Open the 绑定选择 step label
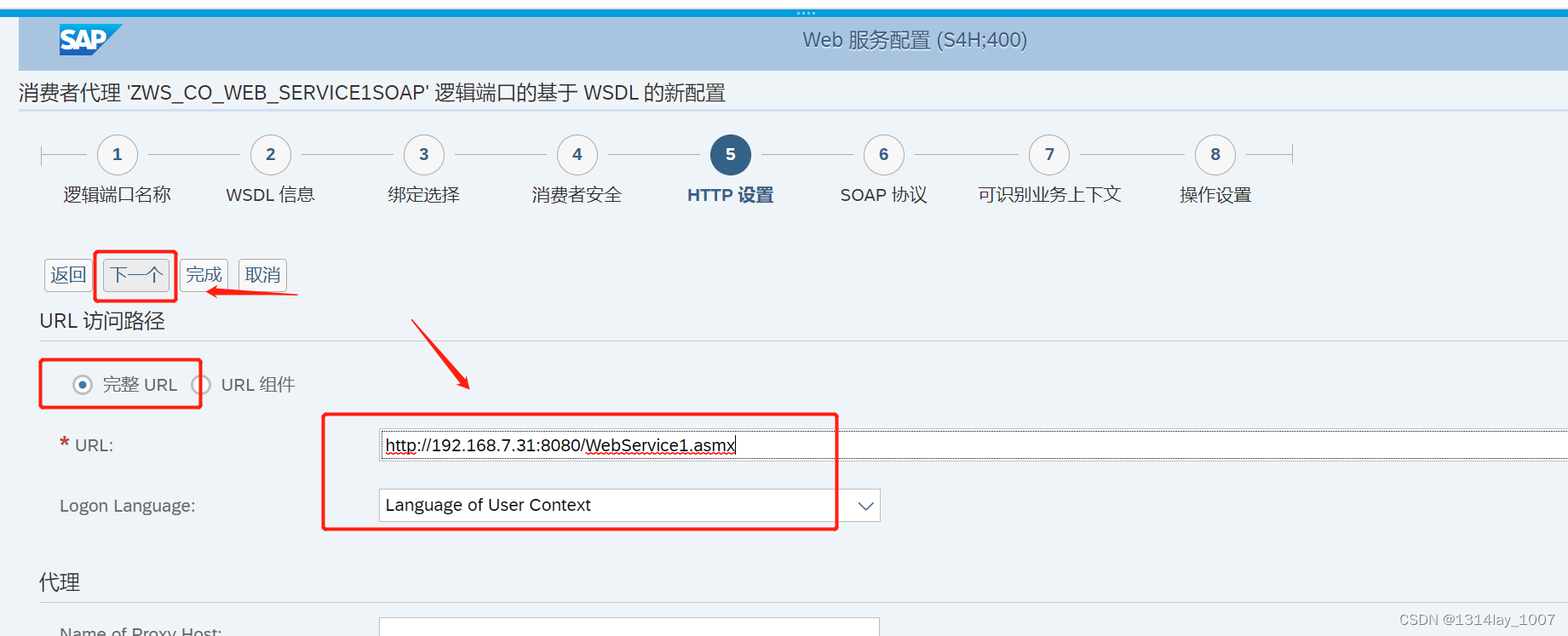 [x=424, y=195]
